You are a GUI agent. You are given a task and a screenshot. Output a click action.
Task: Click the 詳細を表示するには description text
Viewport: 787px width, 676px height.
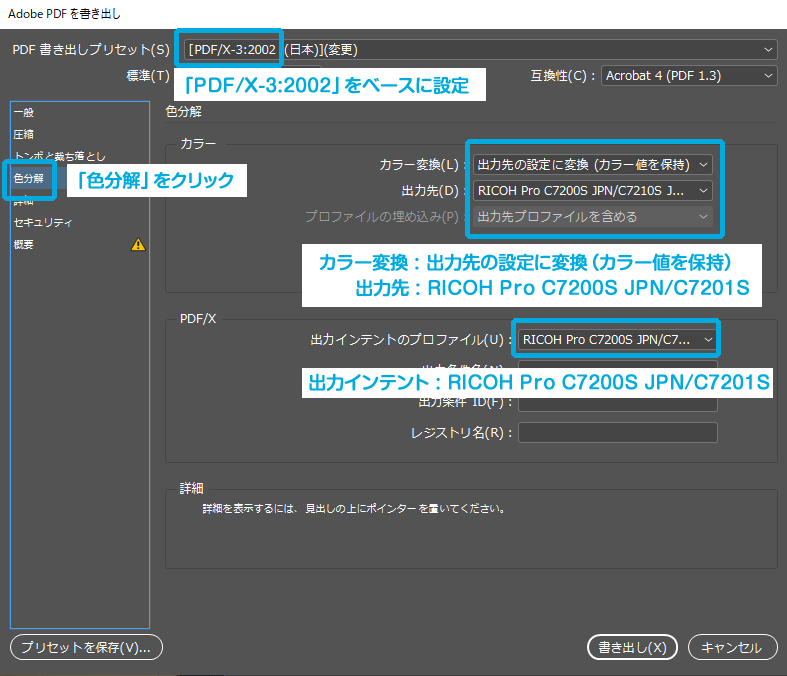pyautogui.click(x=354, y=509)
